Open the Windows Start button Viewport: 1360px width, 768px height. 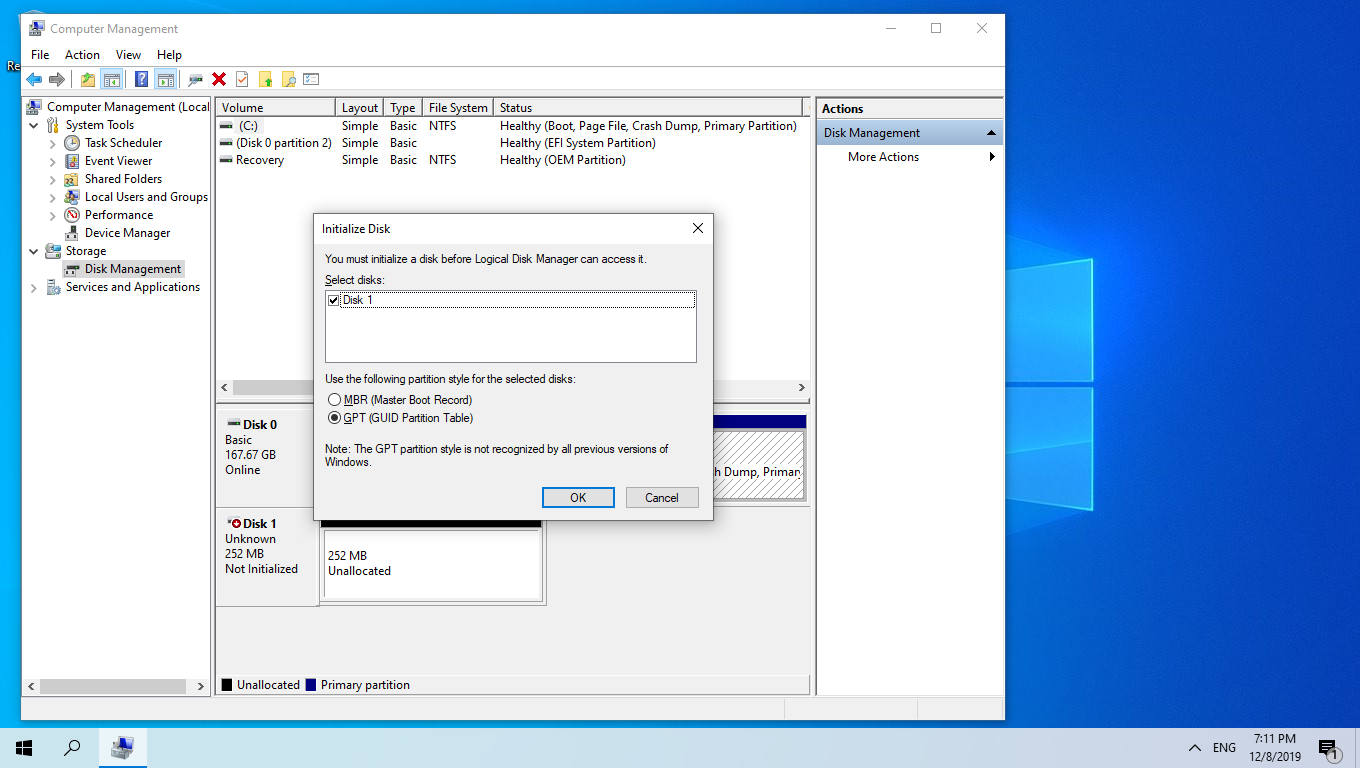coord(24,747)
